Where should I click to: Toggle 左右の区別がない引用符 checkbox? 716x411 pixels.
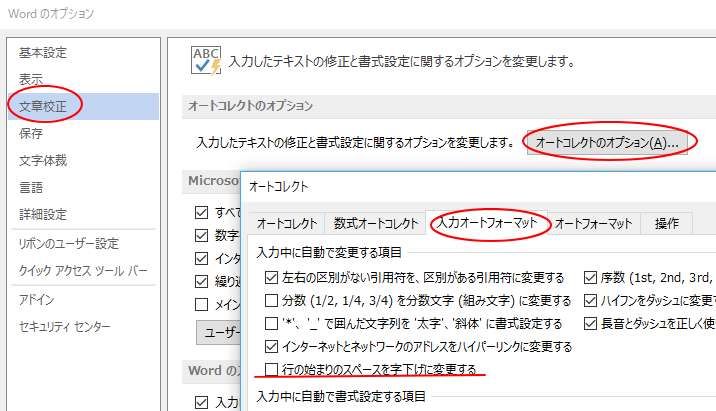(x=271, y=277)
